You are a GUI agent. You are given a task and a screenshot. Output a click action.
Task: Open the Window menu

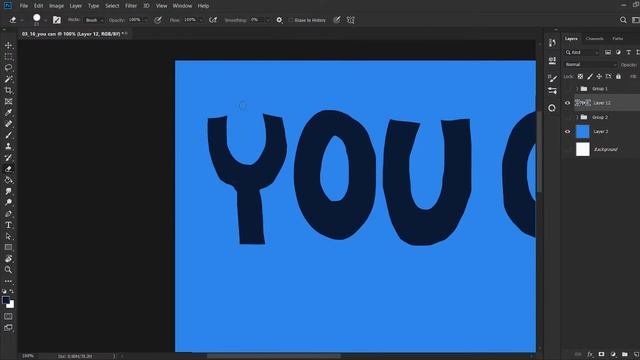point(182,6)
